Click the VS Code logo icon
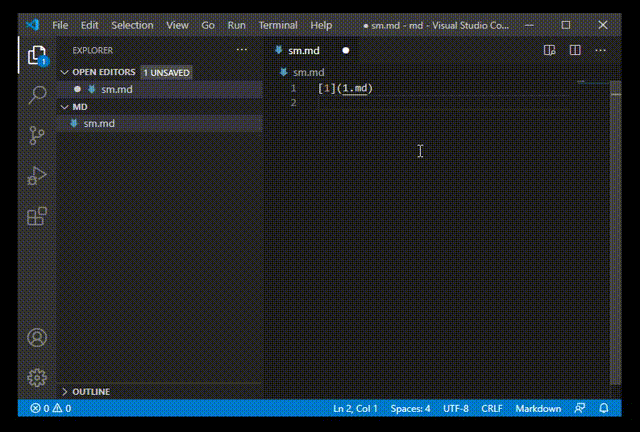The height and width of the screenshot is (432, 640). click(32, 25)
